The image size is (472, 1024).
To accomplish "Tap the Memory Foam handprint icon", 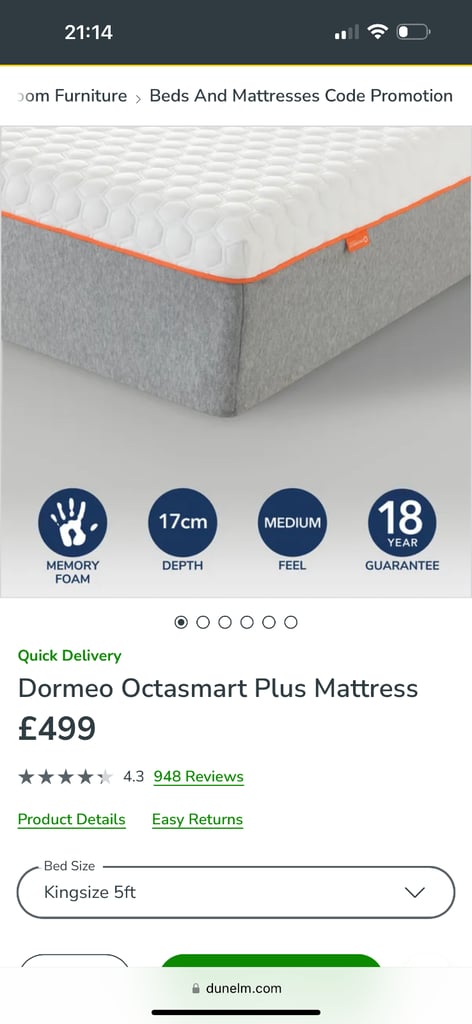I will [72, 522].
